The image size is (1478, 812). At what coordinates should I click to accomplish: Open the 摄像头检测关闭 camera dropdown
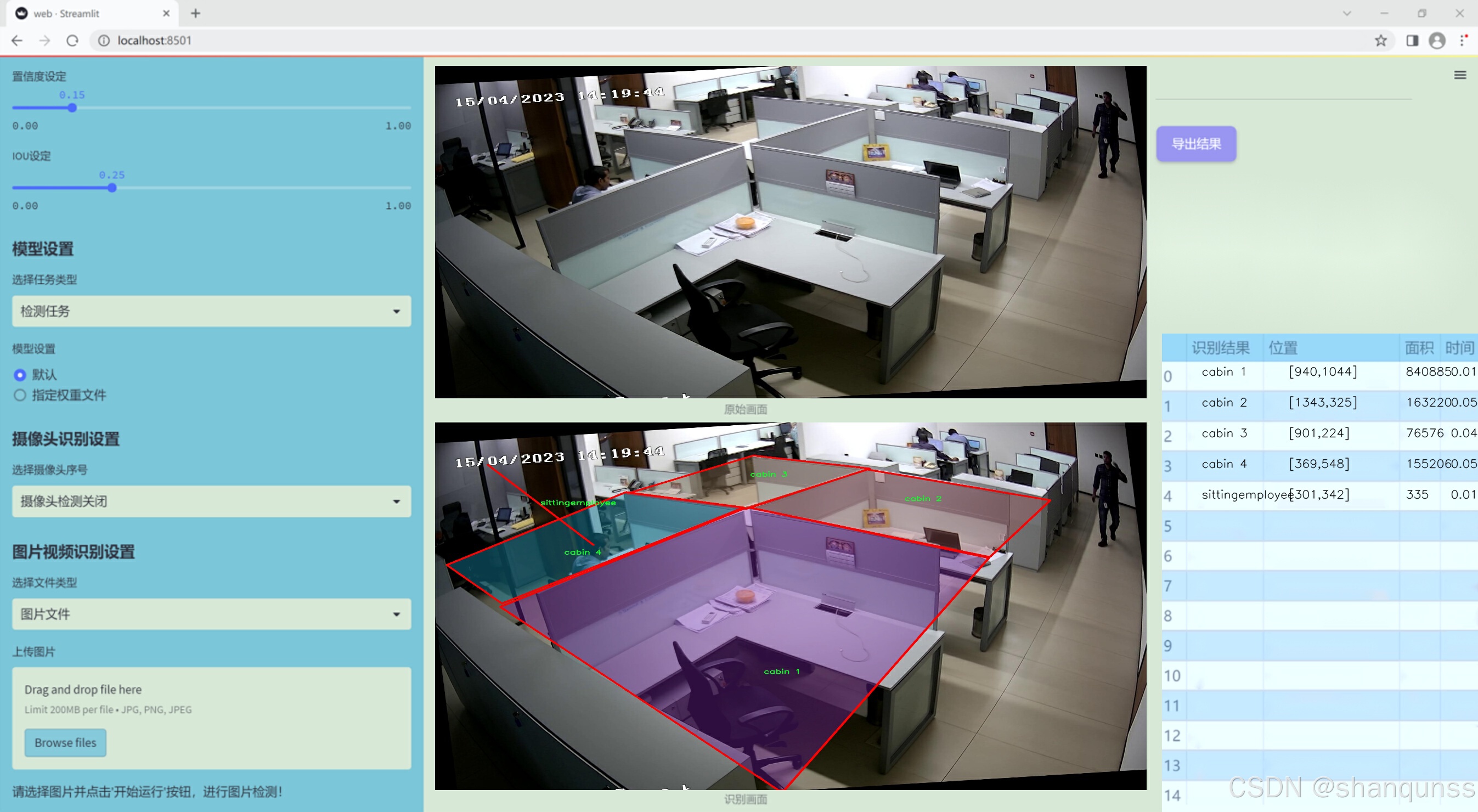[211, 501]
